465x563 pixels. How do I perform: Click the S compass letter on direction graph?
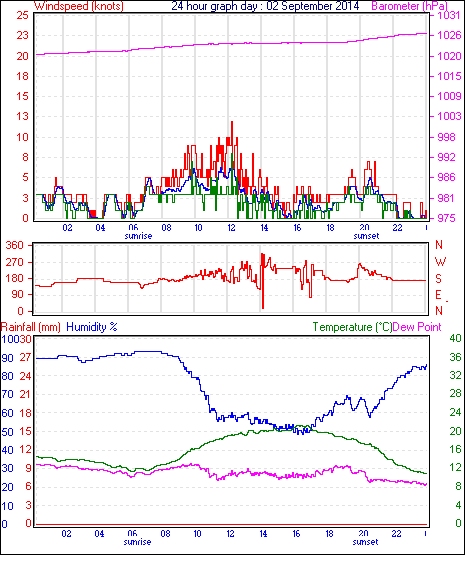point(438,279)
